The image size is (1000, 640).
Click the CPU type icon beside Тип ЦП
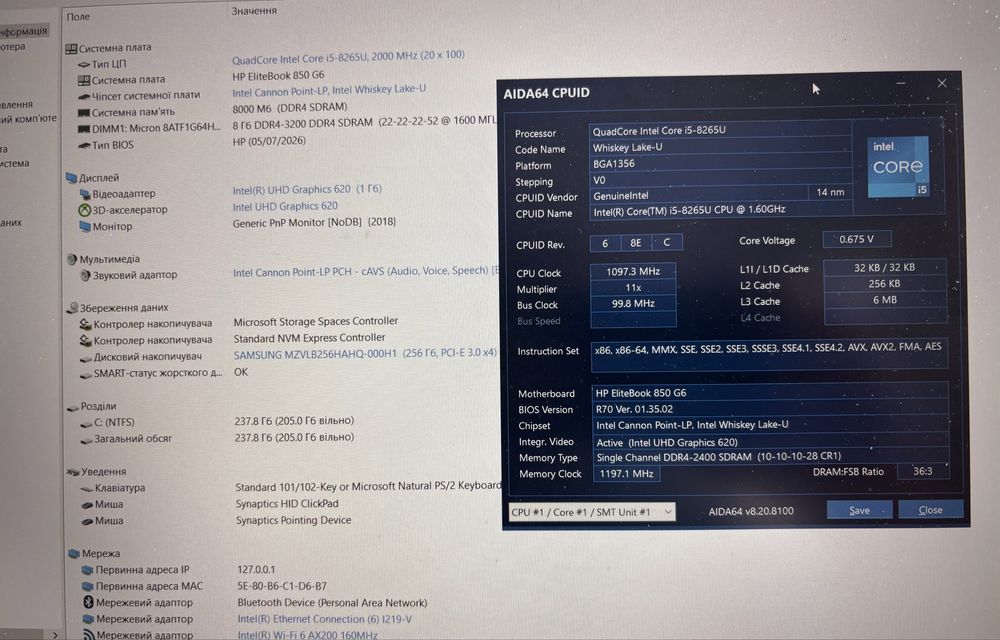pos(84,64)
